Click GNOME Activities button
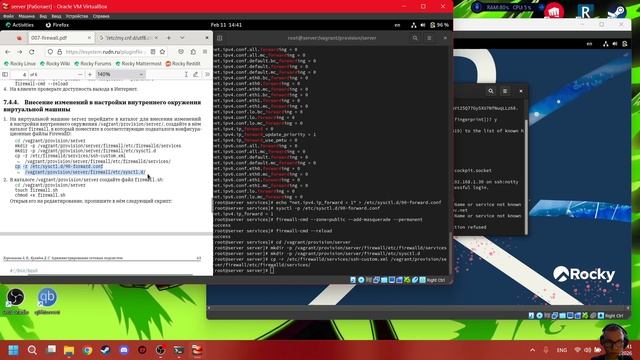The height and width of the screenshot is (360, 640). (20, 25)
